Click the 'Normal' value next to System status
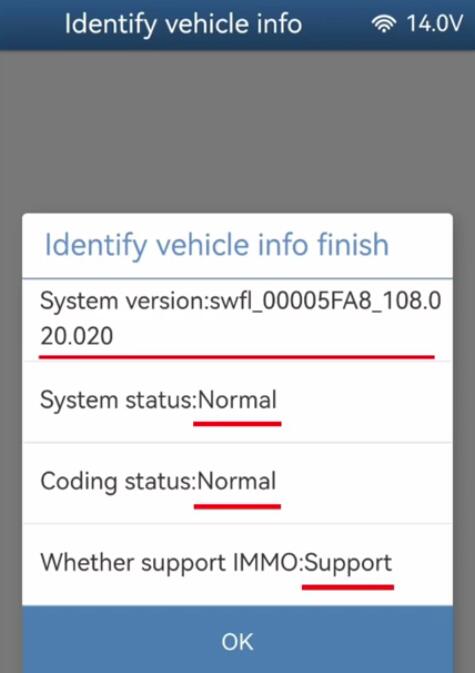The width and height of the screenshot is (475, 673). coord(237,400)
